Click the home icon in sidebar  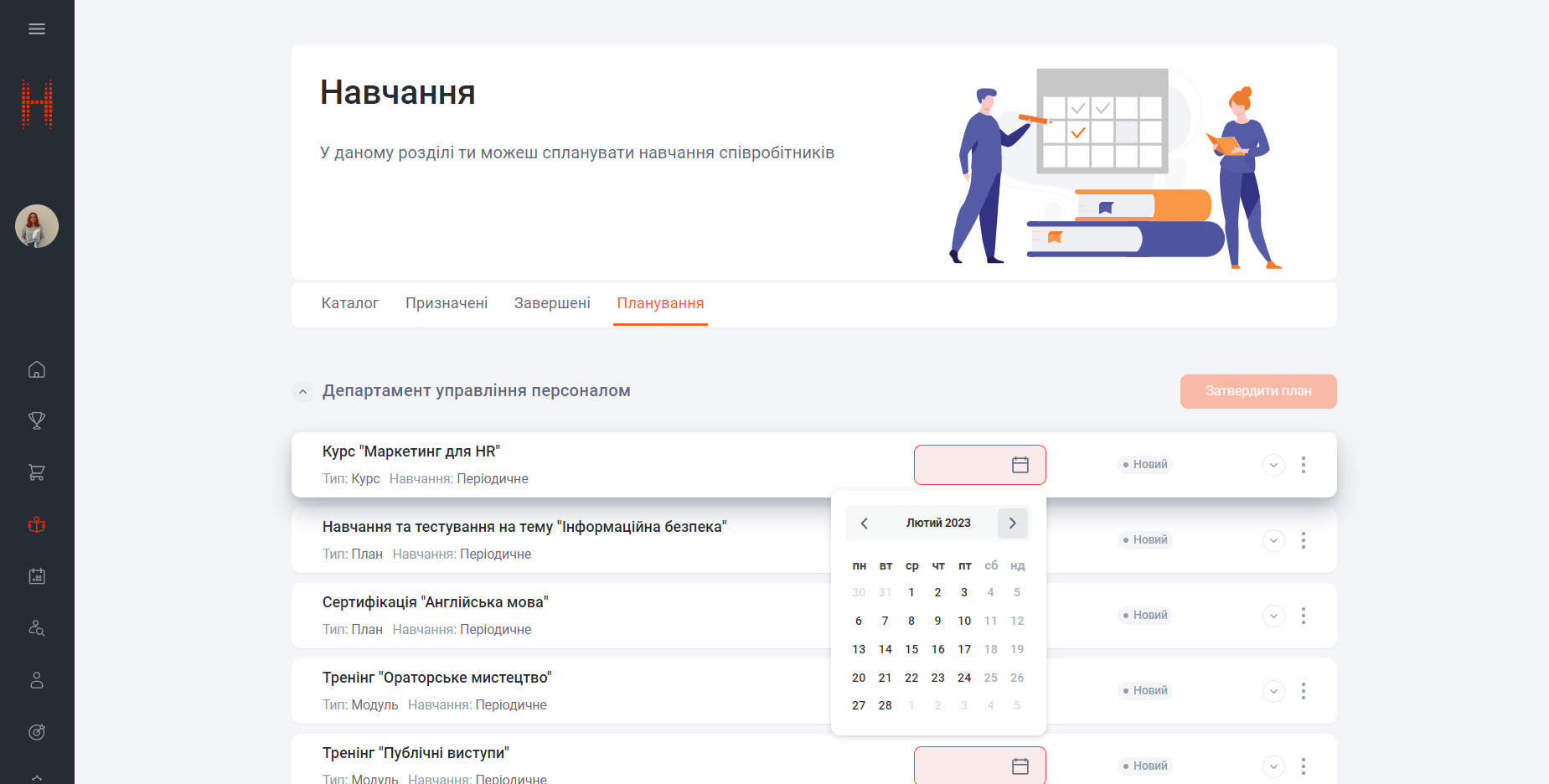pos(37,369)
